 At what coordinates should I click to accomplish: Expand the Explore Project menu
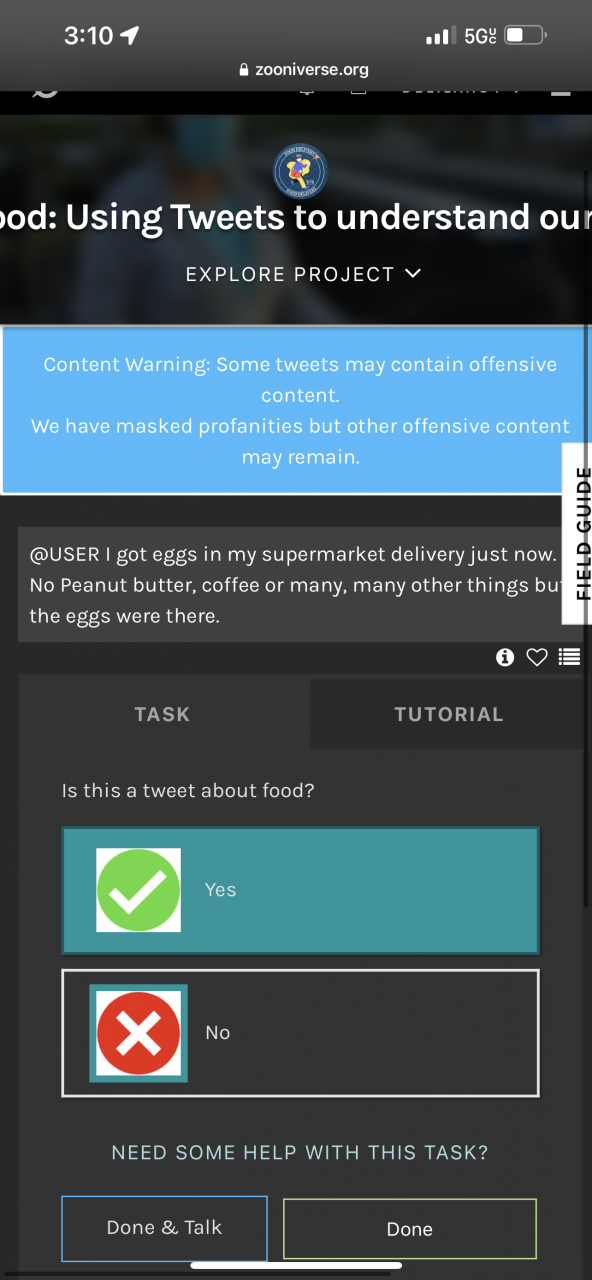point(303,274)
